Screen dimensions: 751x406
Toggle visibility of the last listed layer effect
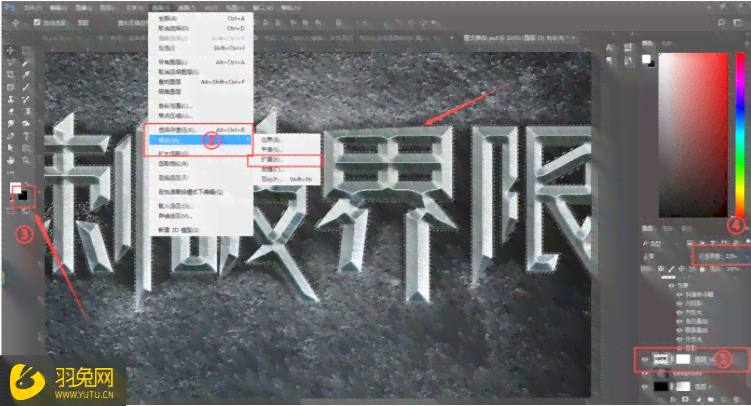tap(680, 347)
